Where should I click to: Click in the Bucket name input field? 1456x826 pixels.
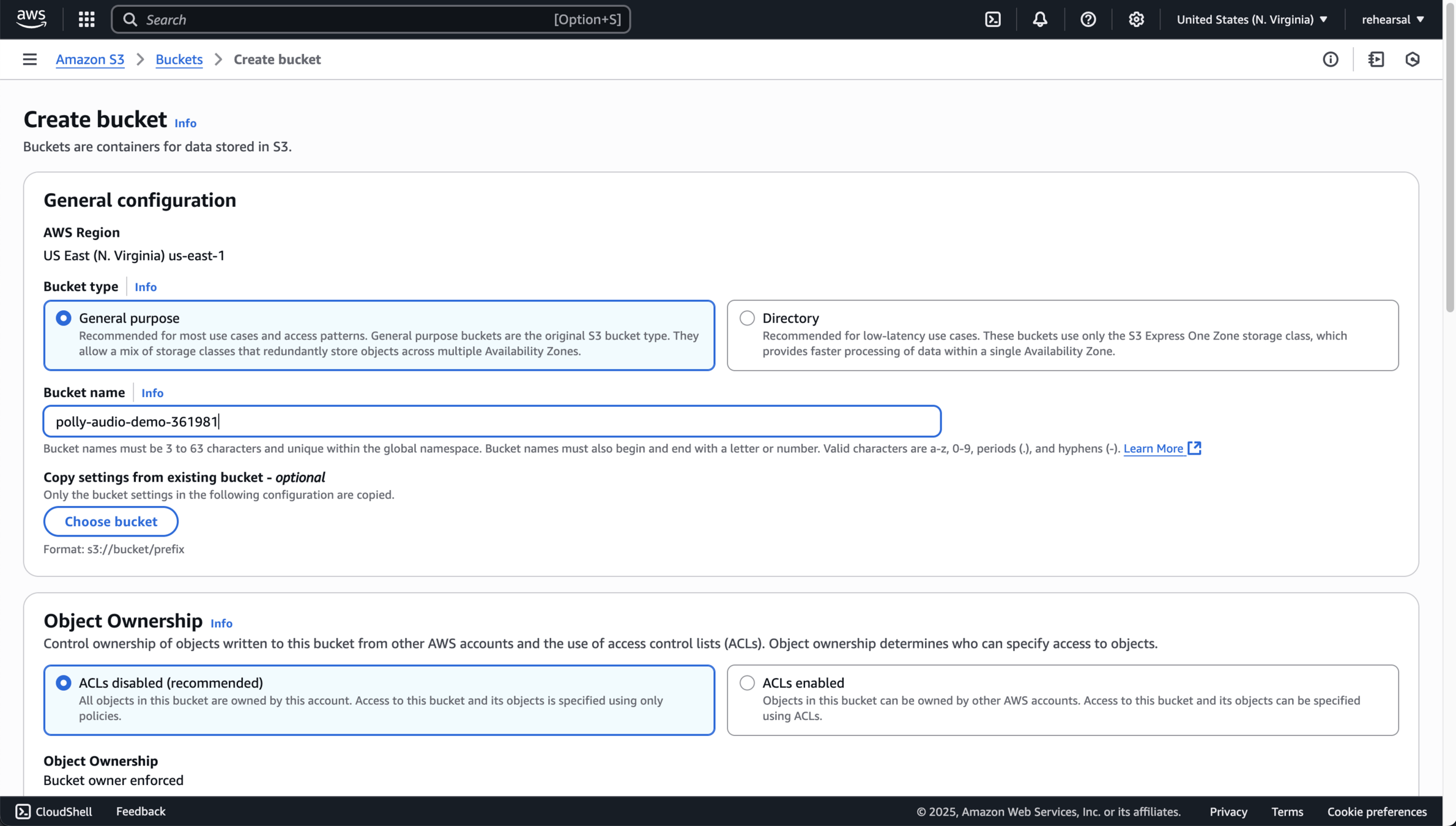click(x=492, y=422)
